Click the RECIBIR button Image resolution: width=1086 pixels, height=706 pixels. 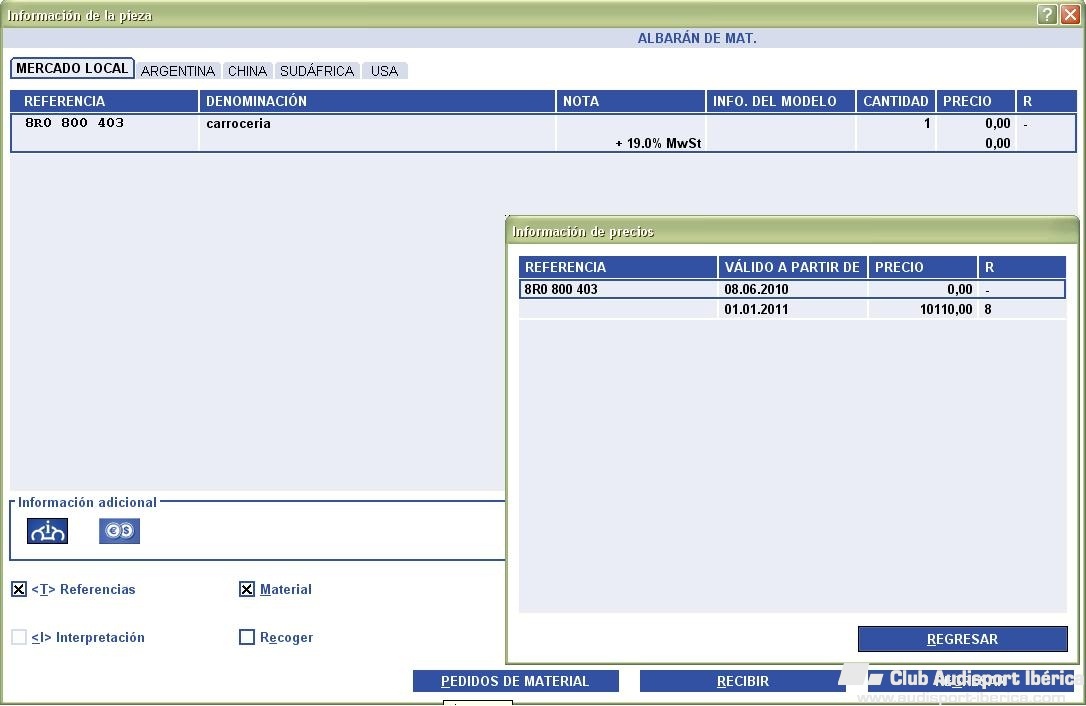743,681
